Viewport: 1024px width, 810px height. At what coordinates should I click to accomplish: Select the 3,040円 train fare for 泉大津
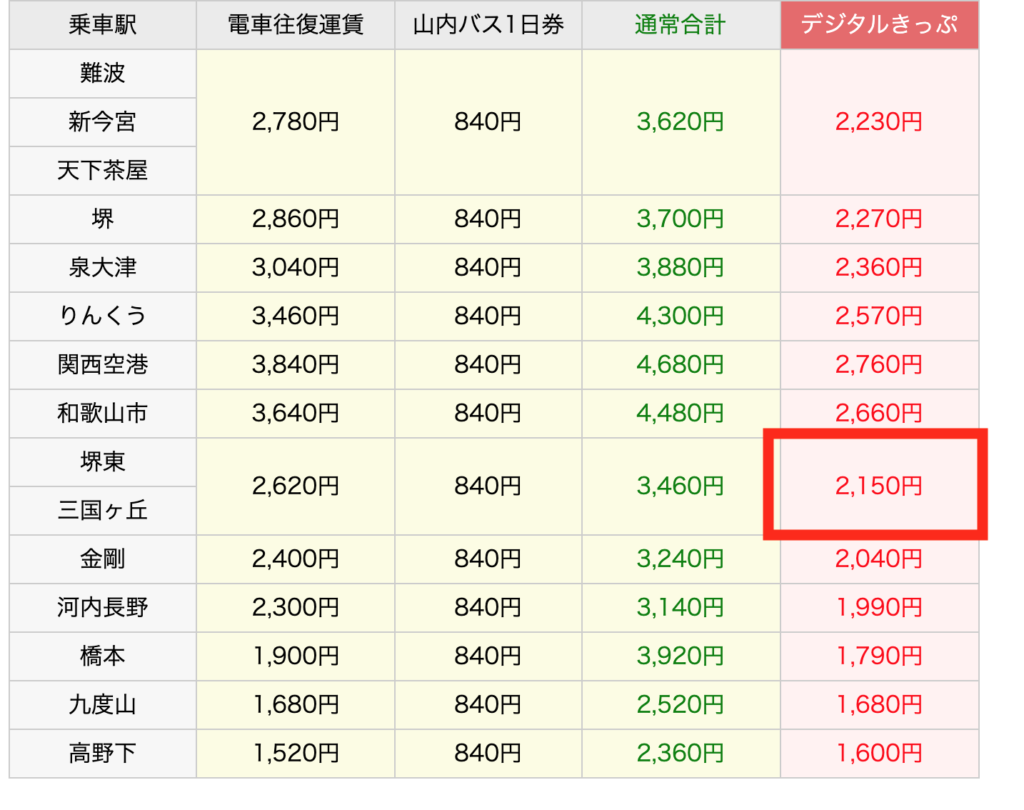point(295,268)
